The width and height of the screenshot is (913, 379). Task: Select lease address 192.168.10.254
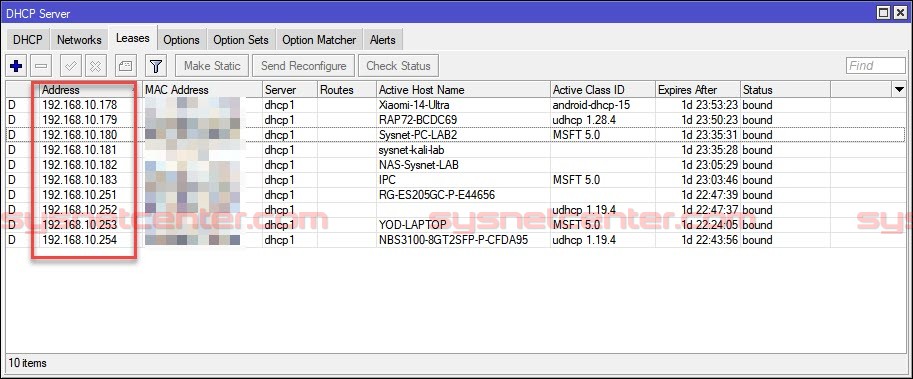coord(80,240)
